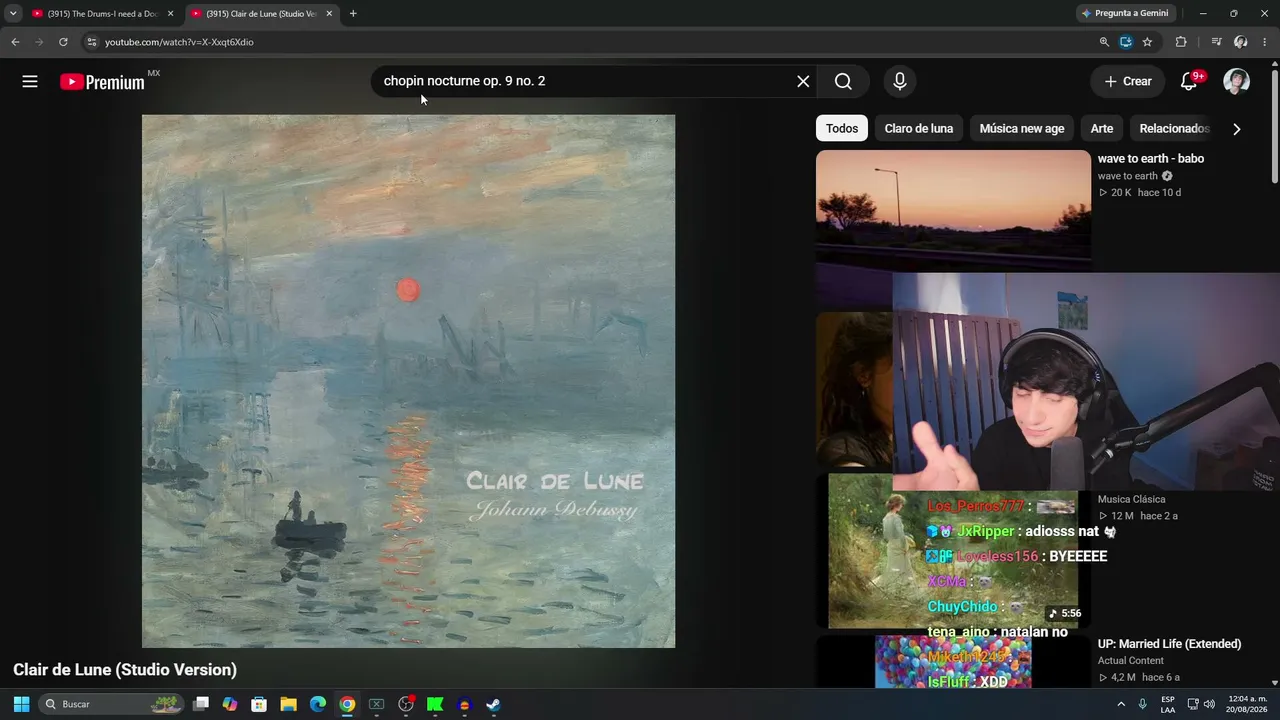Image resolution: width=1280 pixels, height=720 pixels.
Task: Open zoom control in address bar
Action: pos(1104,42)
